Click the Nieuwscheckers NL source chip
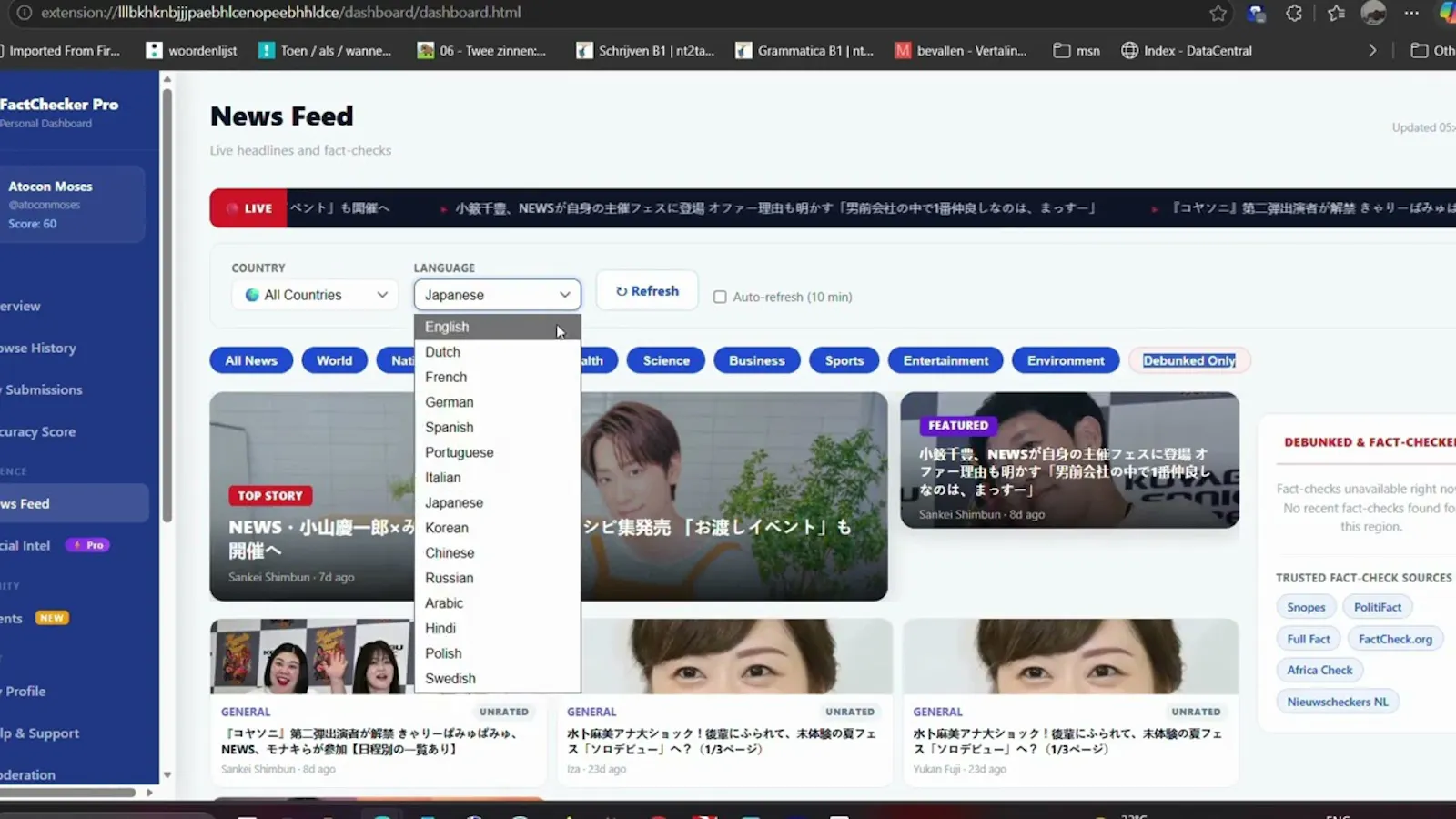 [x=1338, y=702]
